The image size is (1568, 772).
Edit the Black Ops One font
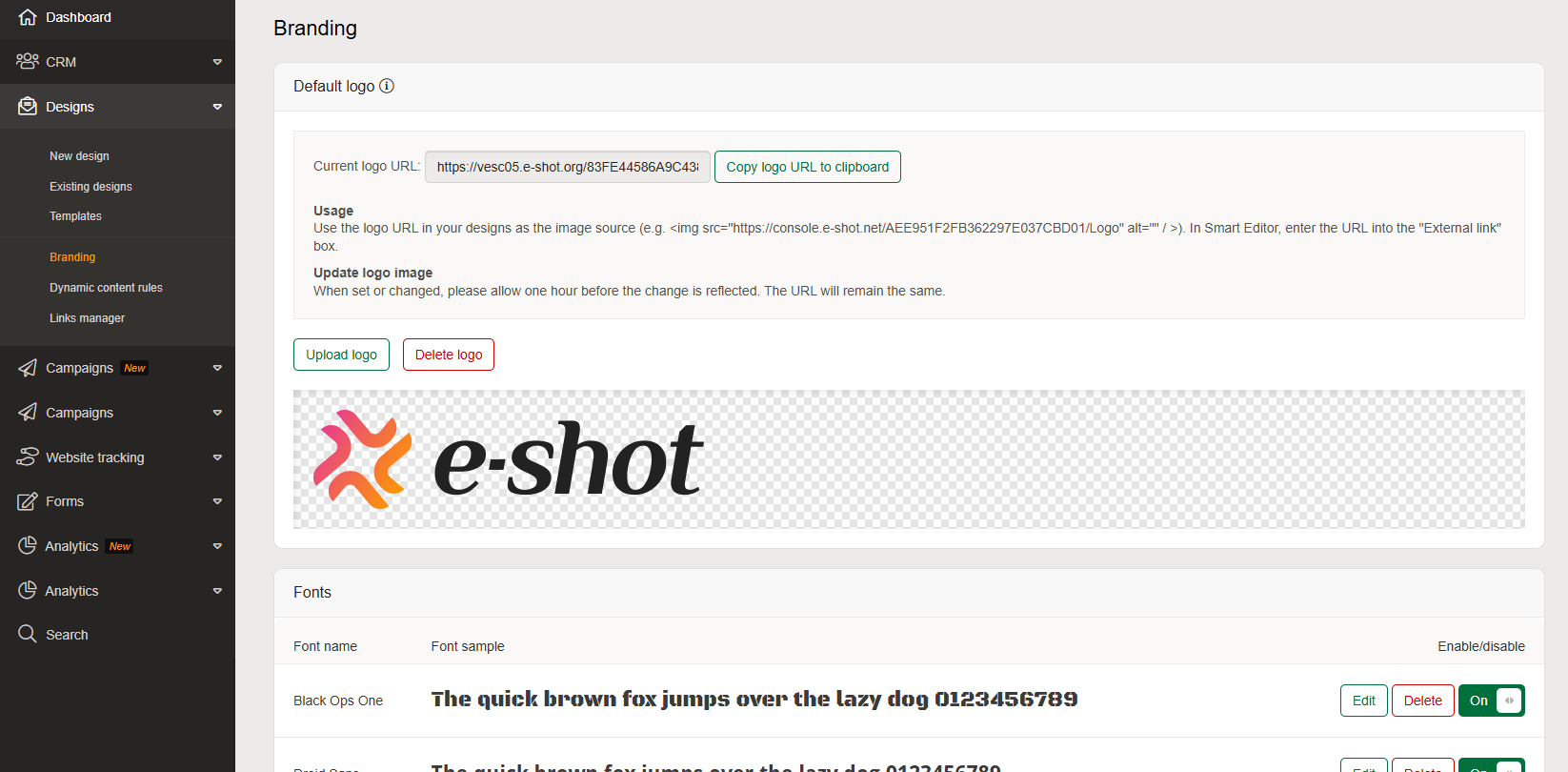click(x=1363, y=701)
